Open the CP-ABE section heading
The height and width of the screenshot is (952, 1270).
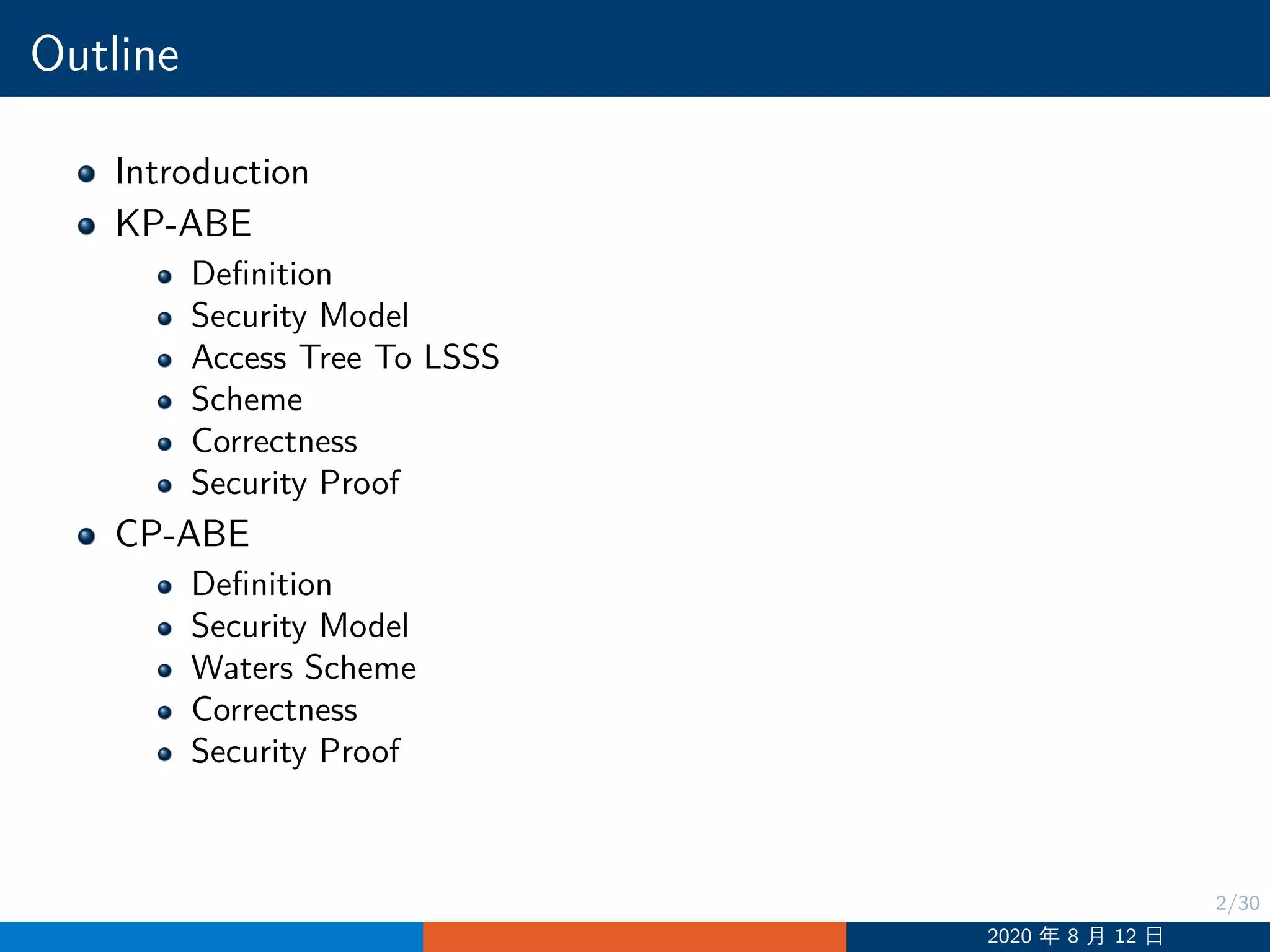click(x=182, y=534)
